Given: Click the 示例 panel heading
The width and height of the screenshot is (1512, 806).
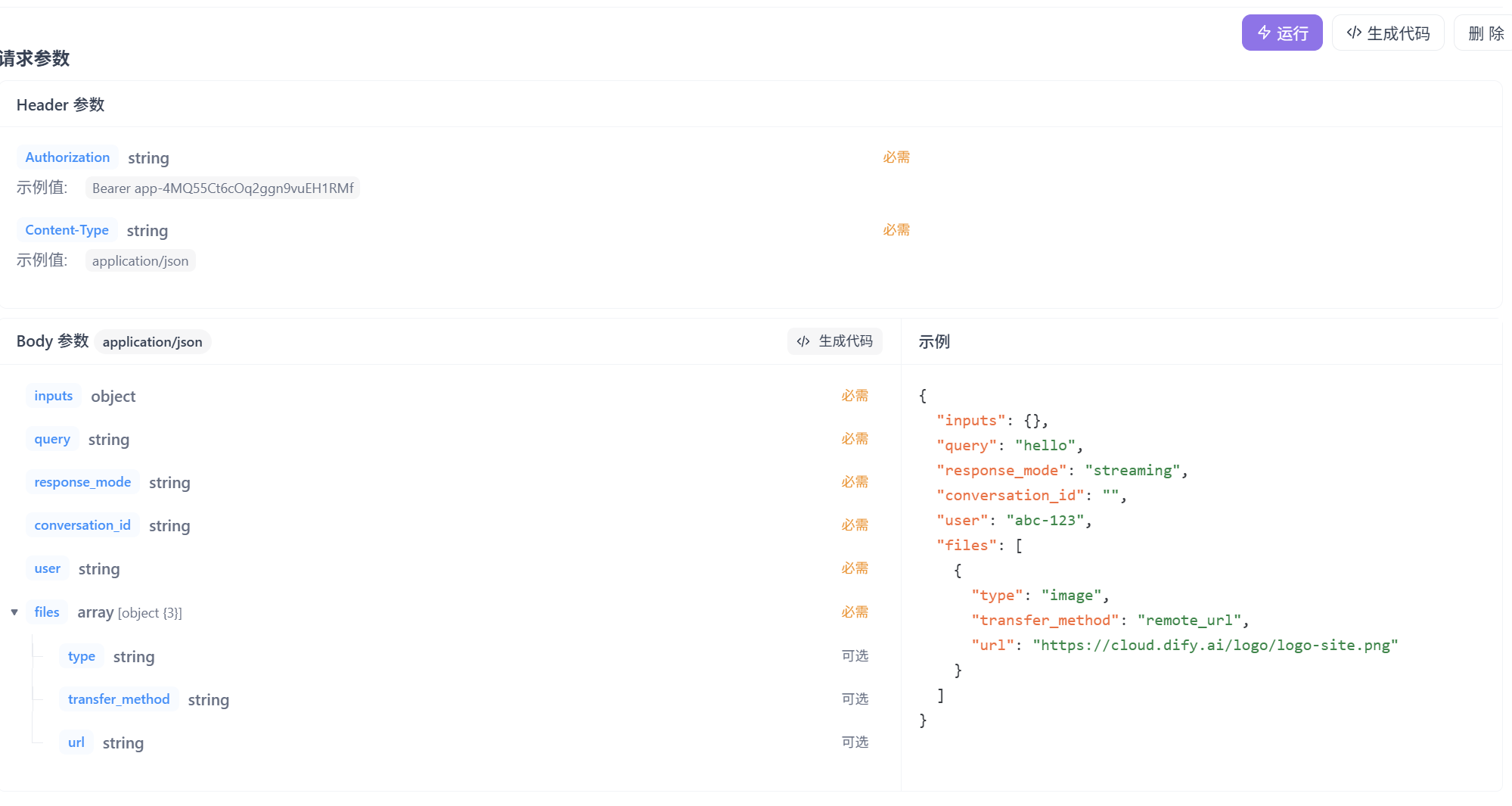Looking at the screenshot, I should pyautogui.click(x=934, y=341).
